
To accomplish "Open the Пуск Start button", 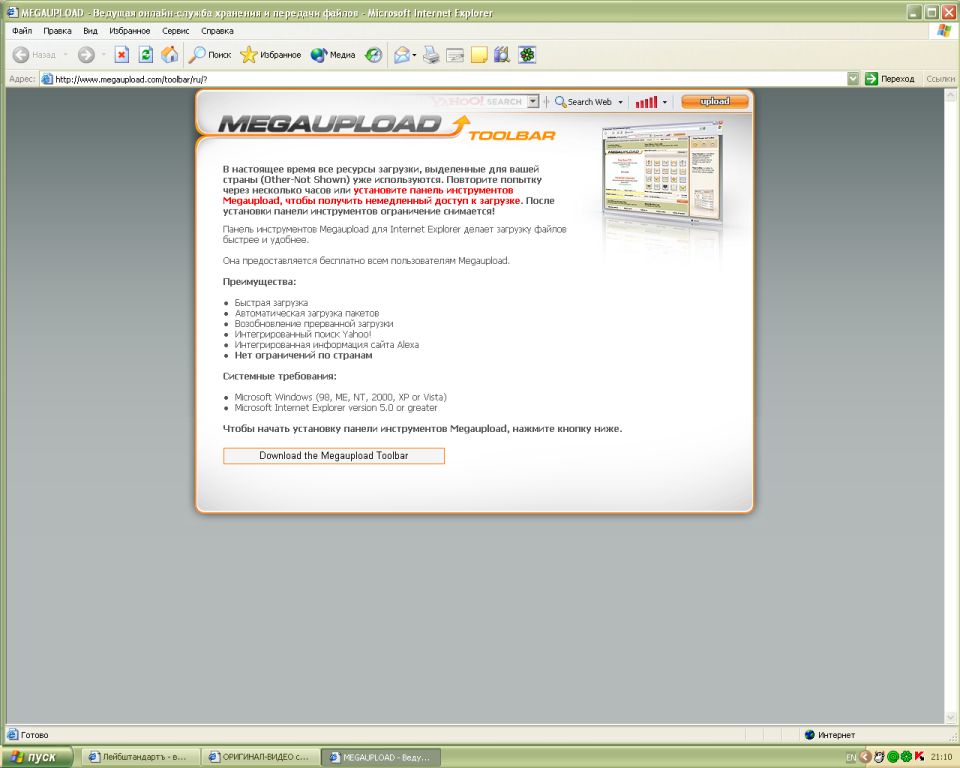I will click(36, 757).
